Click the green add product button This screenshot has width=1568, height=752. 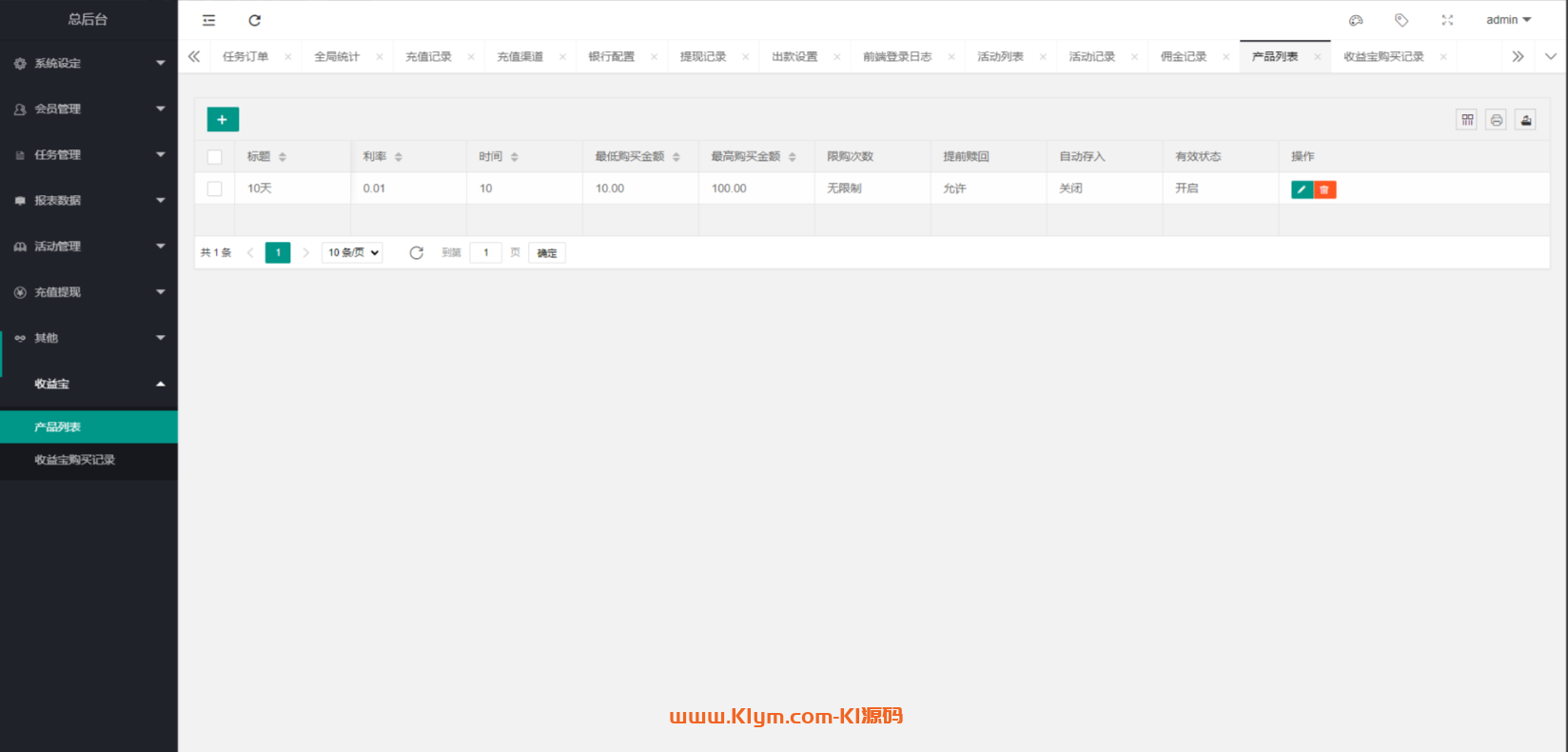[x=223, y=119]
